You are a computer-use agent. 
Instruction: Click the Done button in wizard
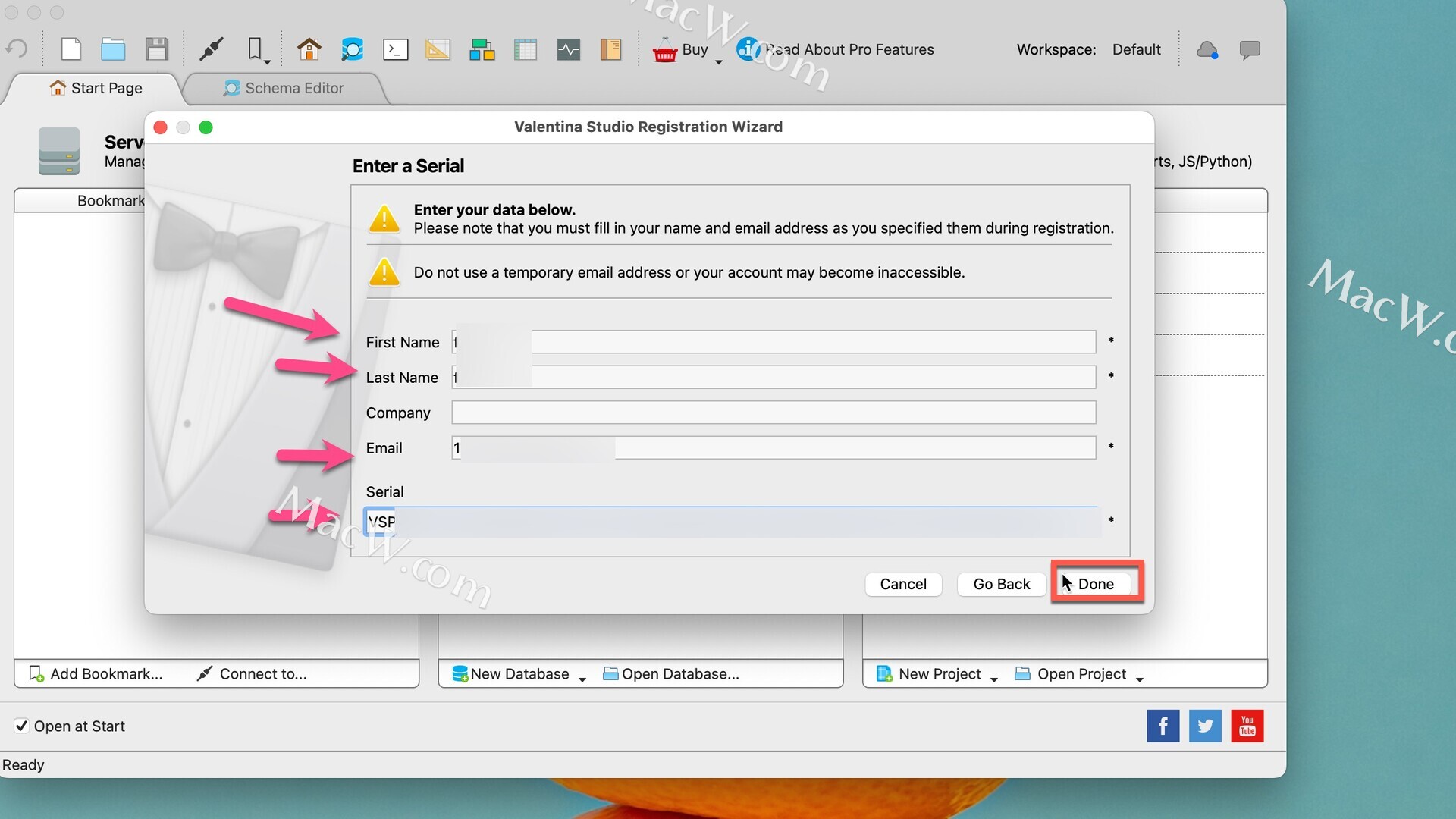(1096, 584)
